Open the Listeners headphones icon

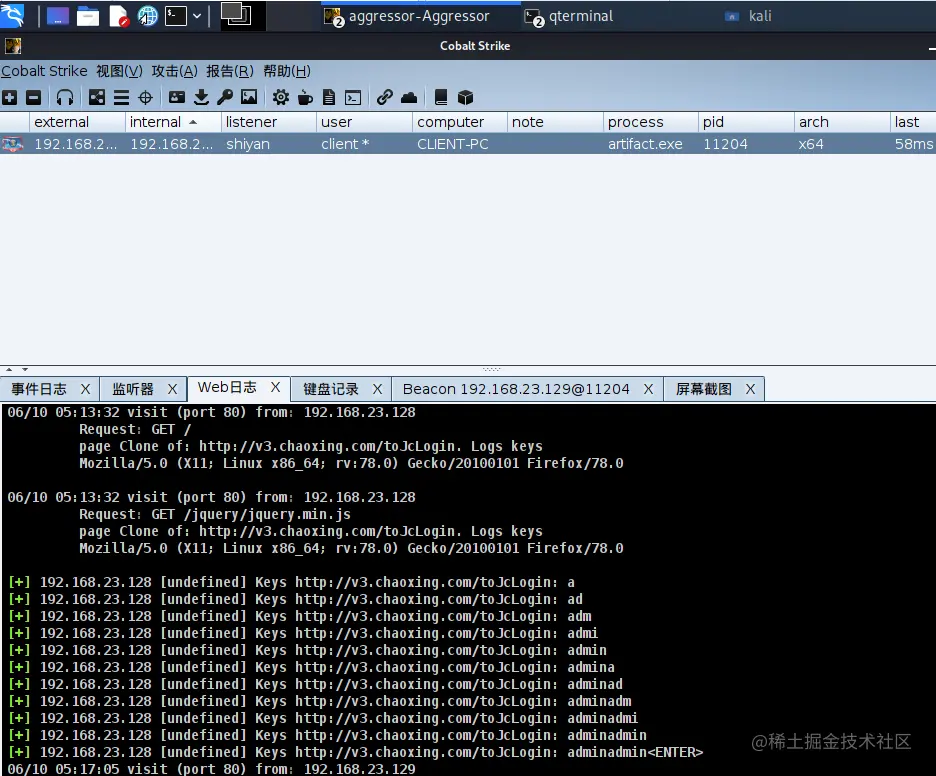point(64,97)
